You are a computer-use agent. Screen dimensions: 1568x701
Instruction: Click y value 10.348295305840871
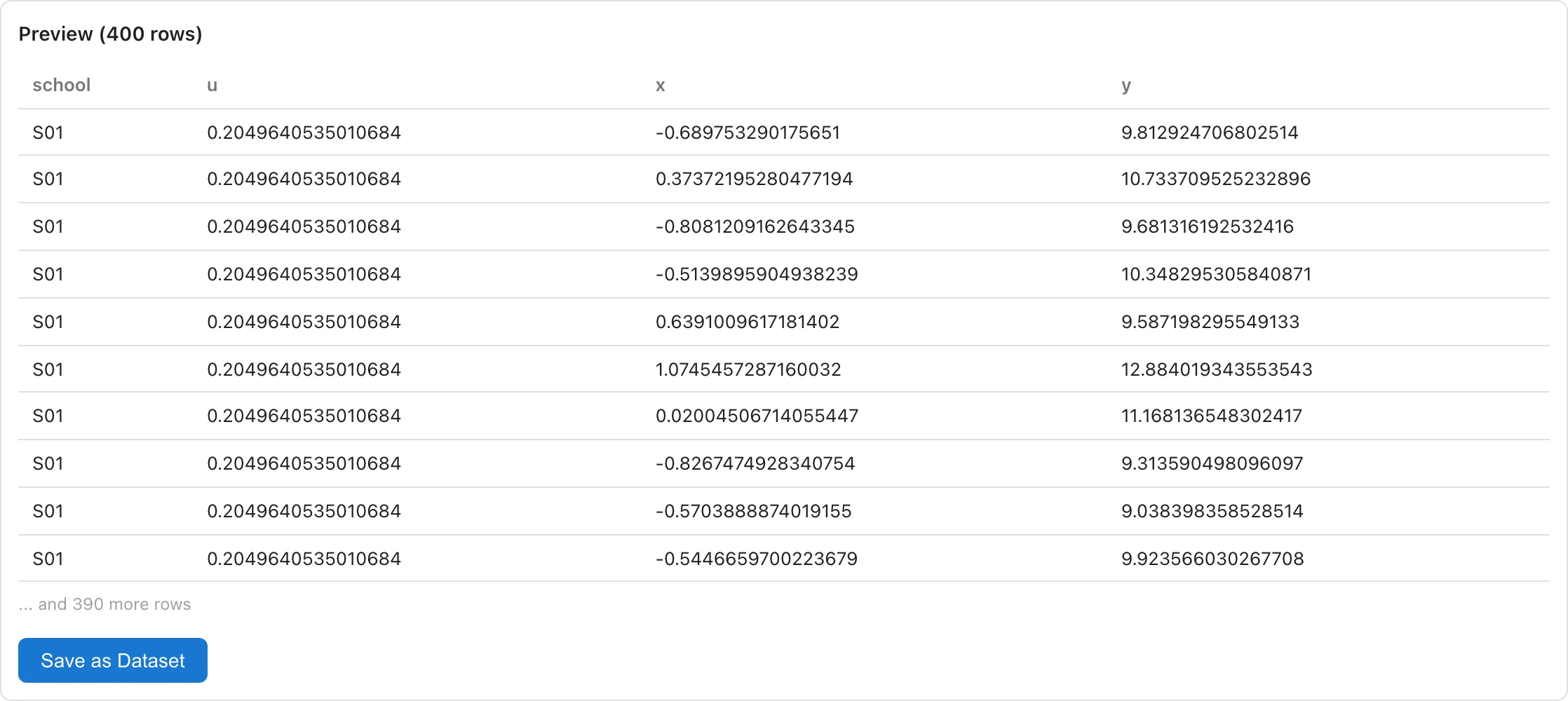(1216, 274)
